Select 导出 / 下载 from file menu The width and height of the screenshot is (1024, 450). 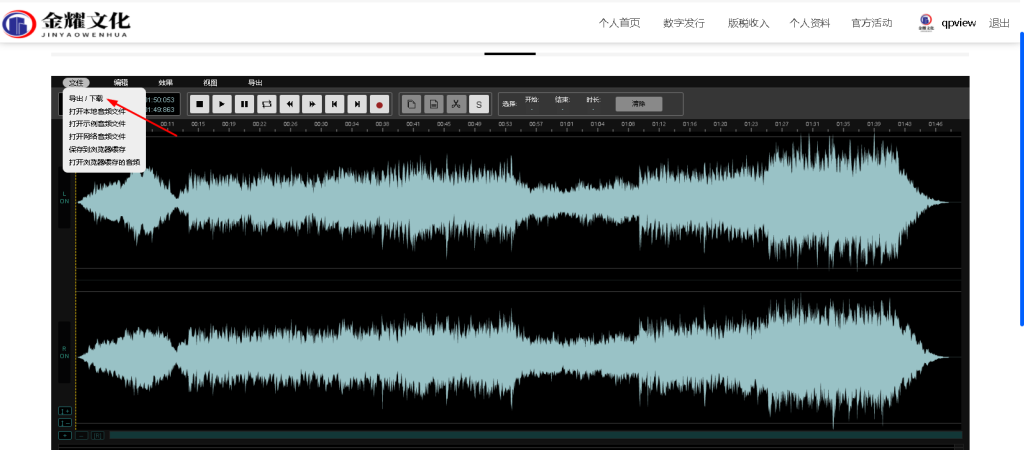86,98
